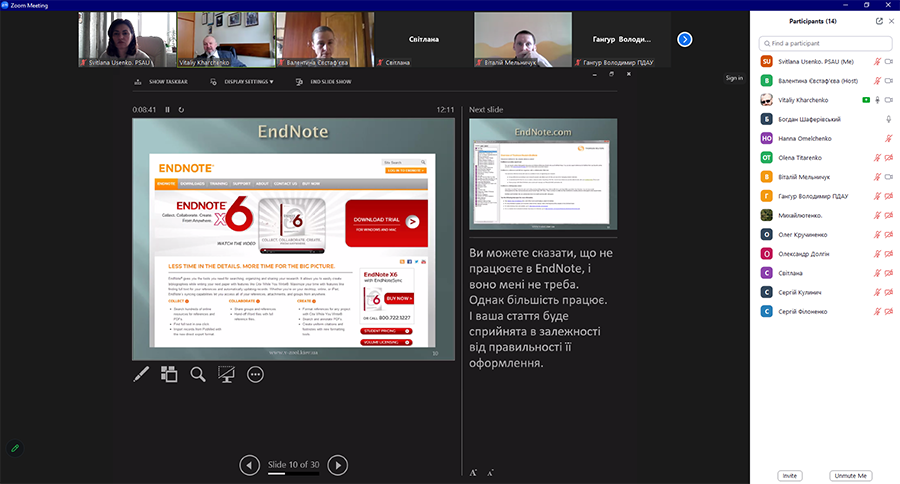Select Михайлютенко's camouflage avatar
The image size is (900, 484).
click(x=766, y=215)
